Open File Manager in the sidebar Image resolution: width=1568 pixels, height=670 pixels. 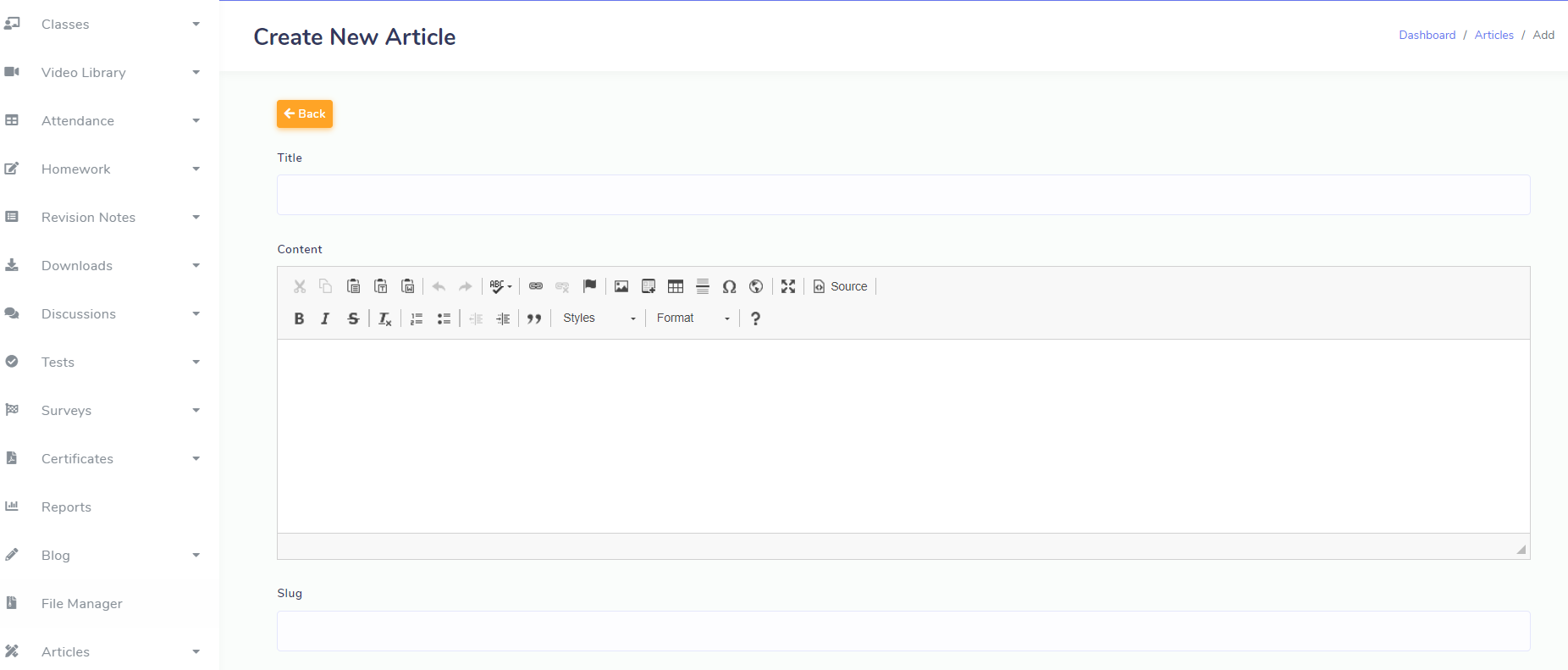coord(81,604)
